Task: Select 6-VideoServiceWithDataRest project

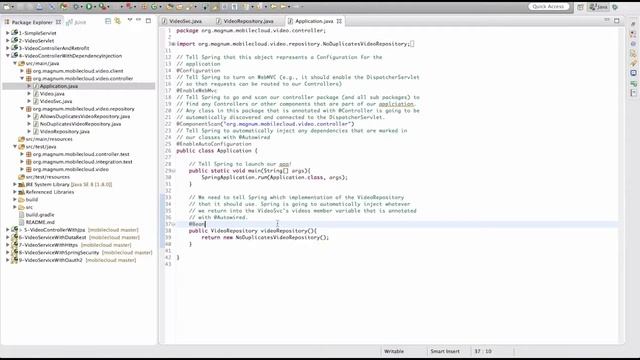Action: [53, 238]
